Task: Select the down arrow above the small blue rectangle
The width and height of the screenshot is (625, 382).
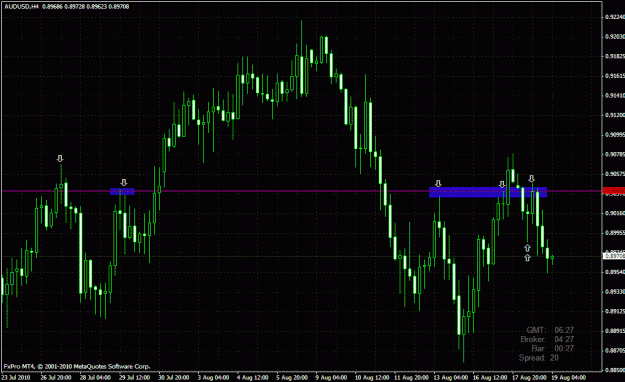Action: tap(124, 183)
